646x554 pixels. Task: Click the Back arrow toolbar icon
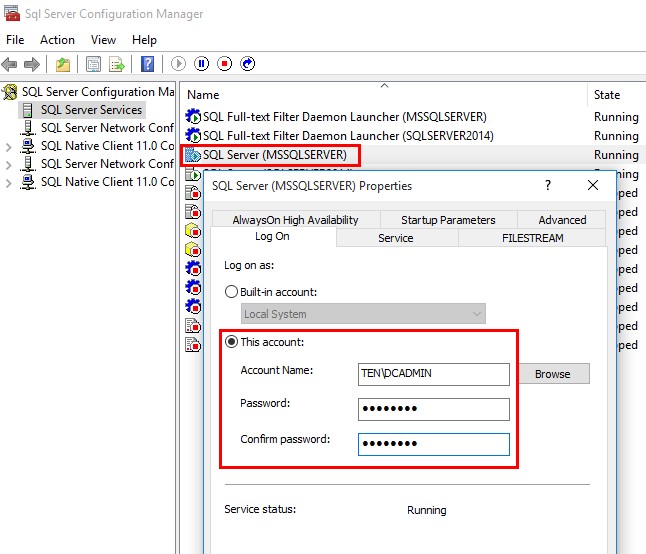(9, 64)
